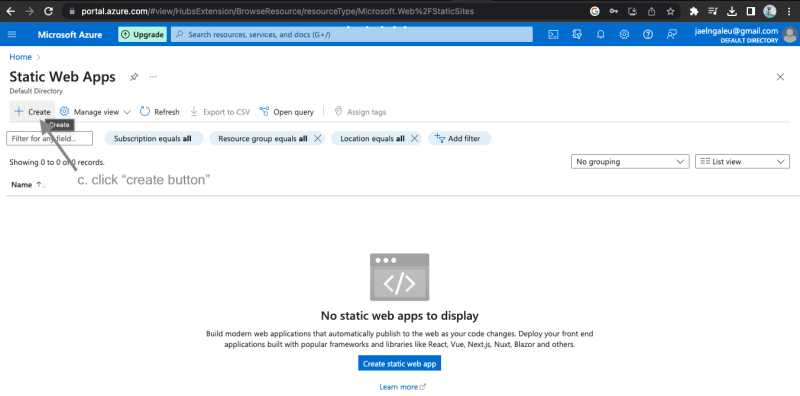Open the browser extensions puzzle icon
This screenshot has width=800, height=396.
694,11
